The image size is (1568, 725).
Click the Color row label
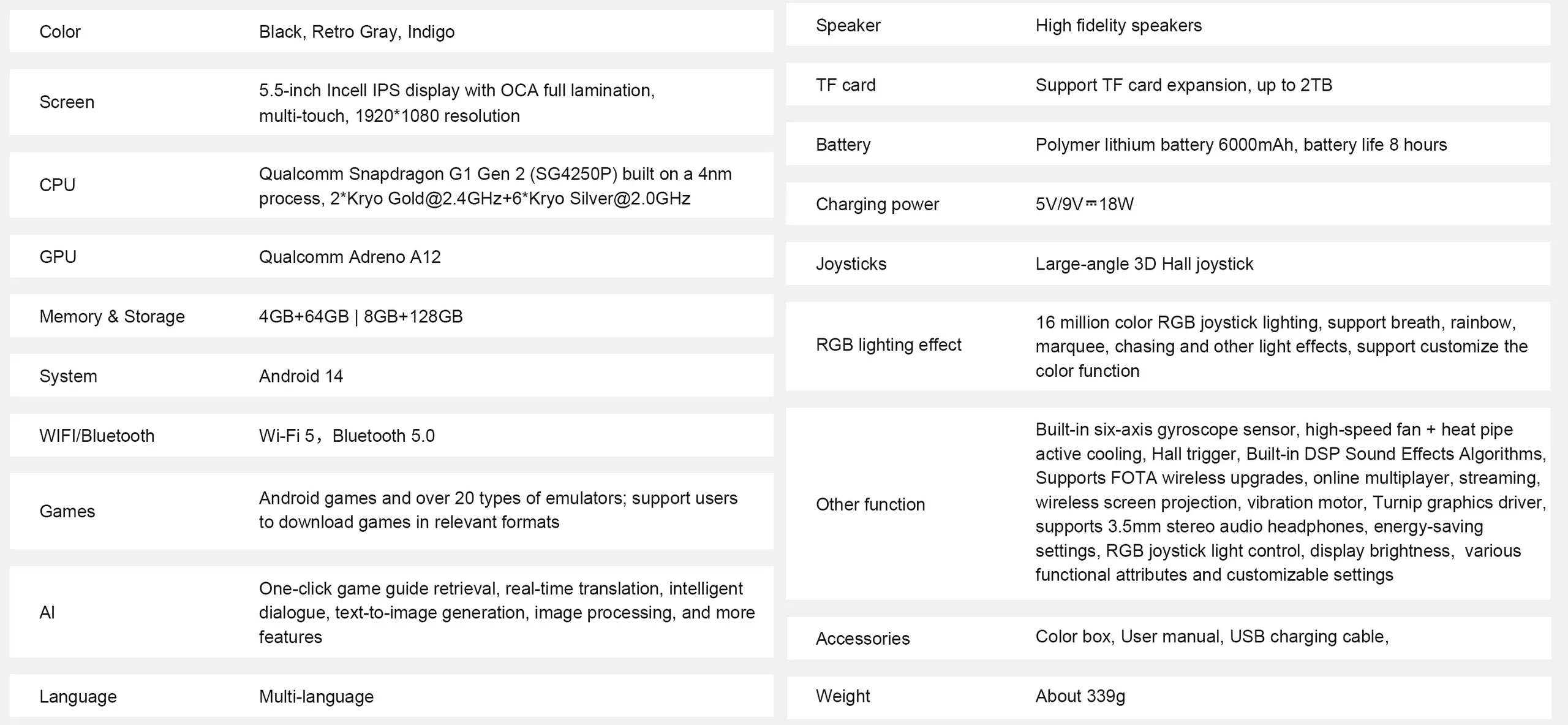[x=59, y=32]
